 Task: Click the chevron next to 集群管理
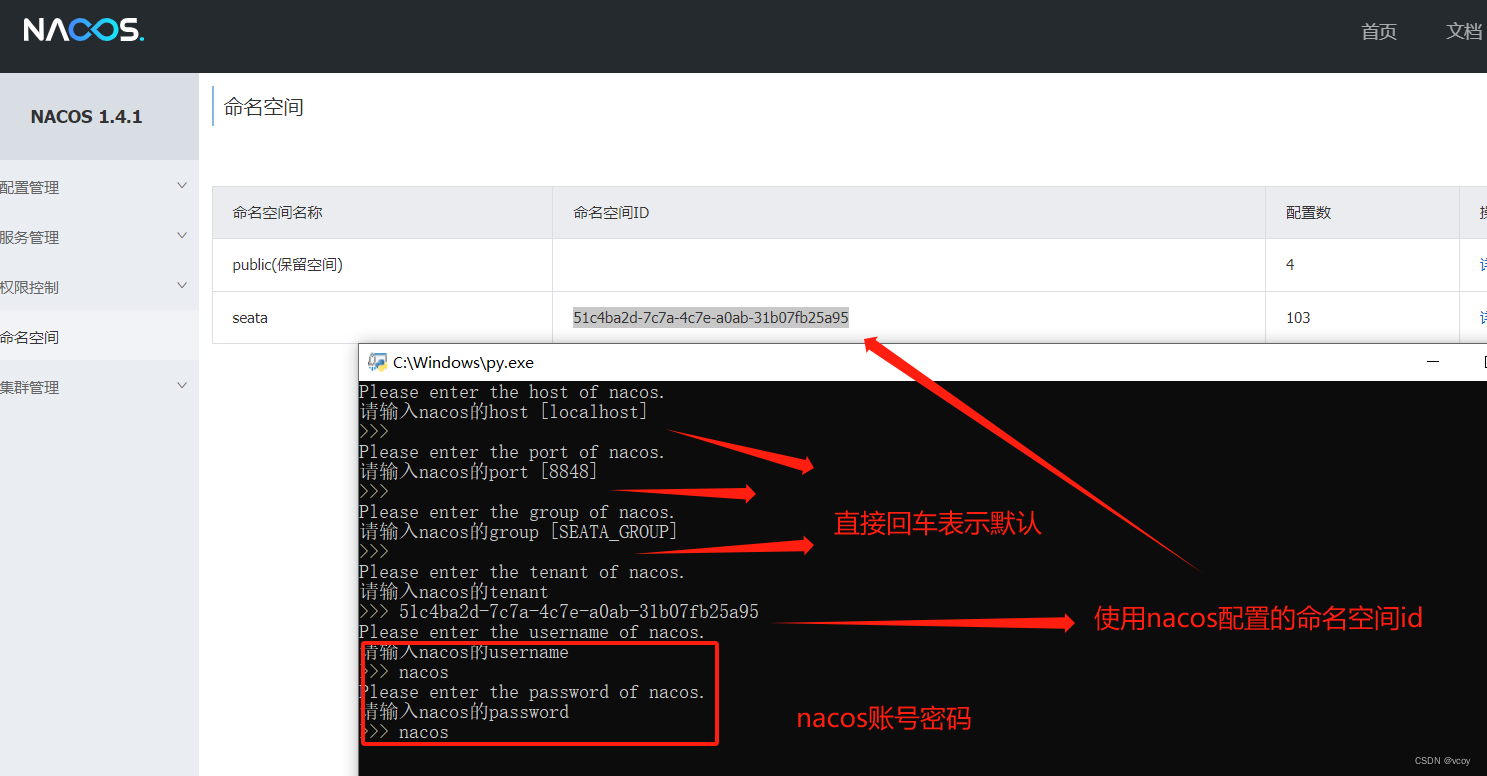tap(182, 385)
